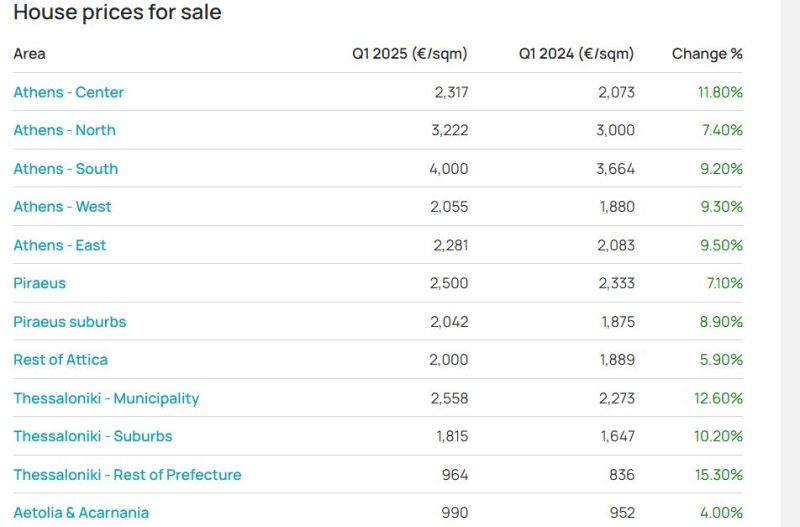Image resolution: width=800 pixels, height=527 pixels.
Task: Click the Q1 2024 (€/sqm) column header
Action: tap(576, 54)
